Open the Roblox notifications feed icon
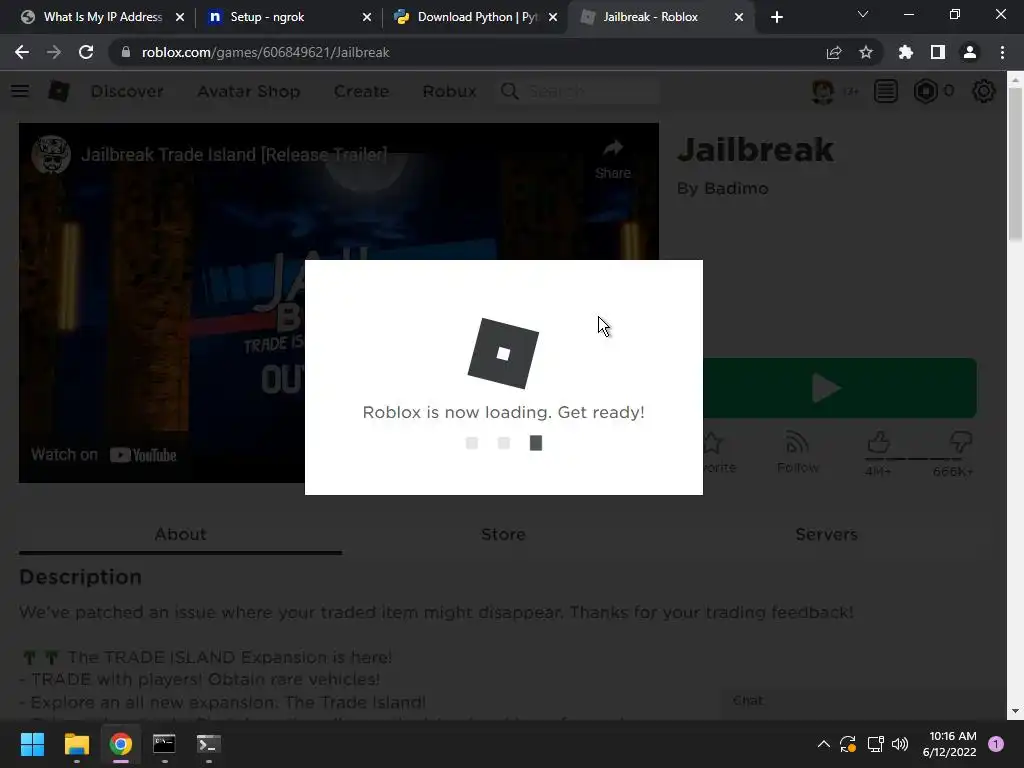 (x=886, y=91)
